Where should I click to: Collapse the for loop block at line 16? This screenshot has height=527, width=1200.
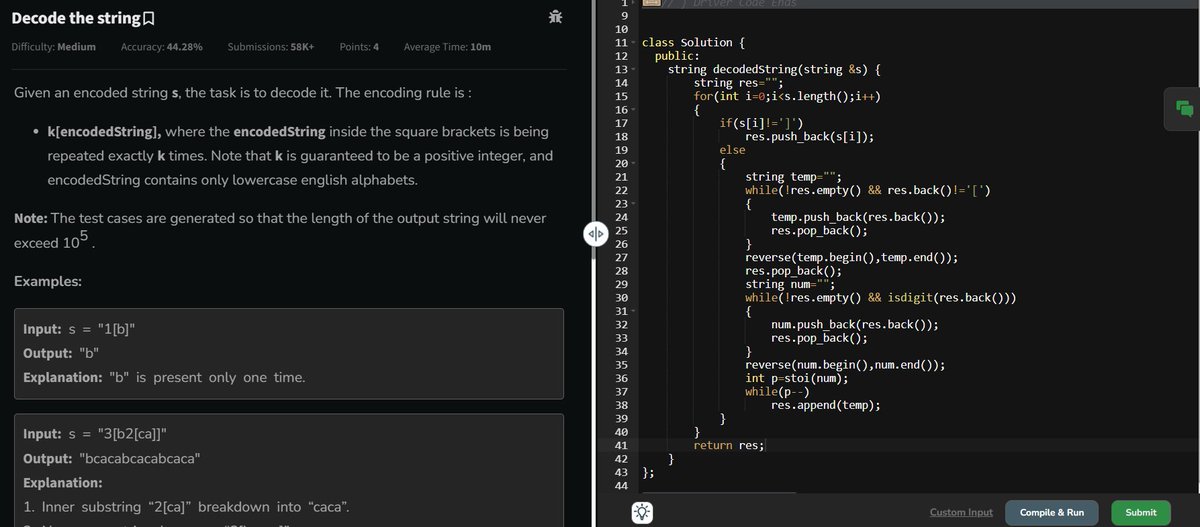[634, 109]
